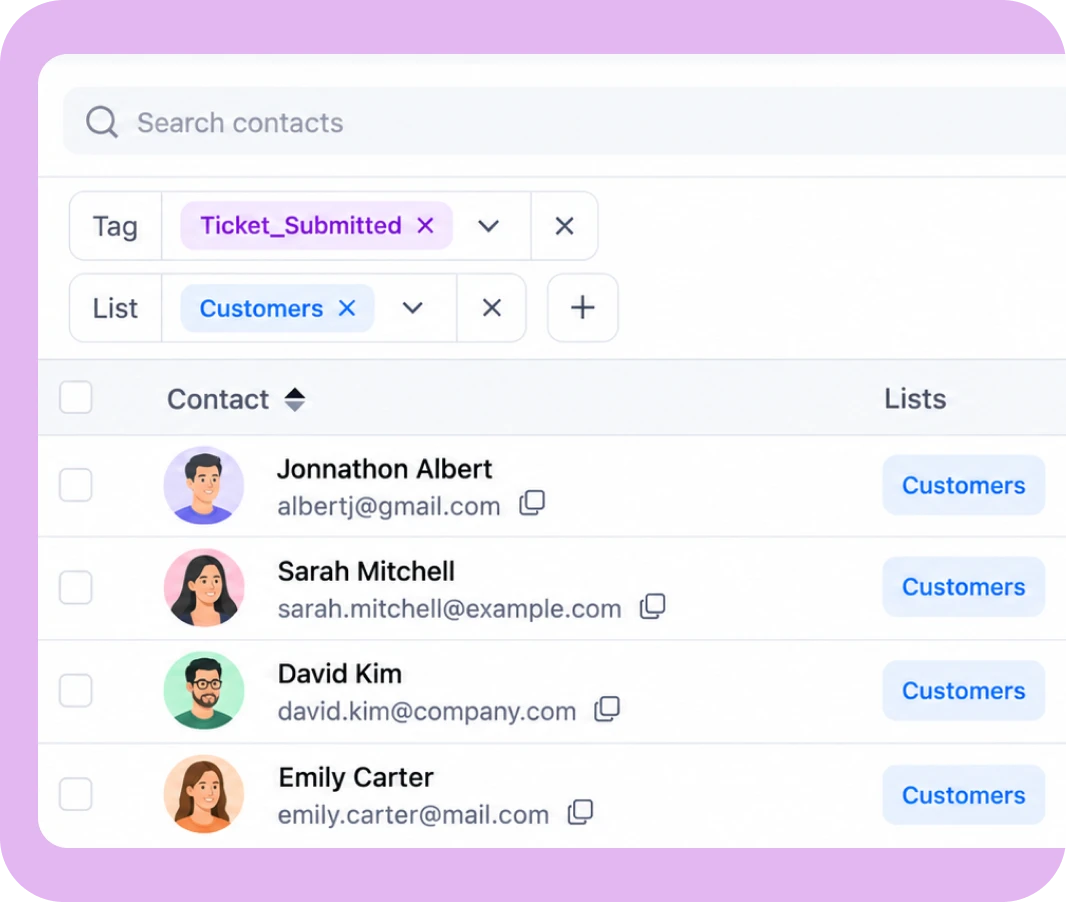Open the David Kim contact name
This screenshot has width=1066, height=902.
(x=340, y=674)
